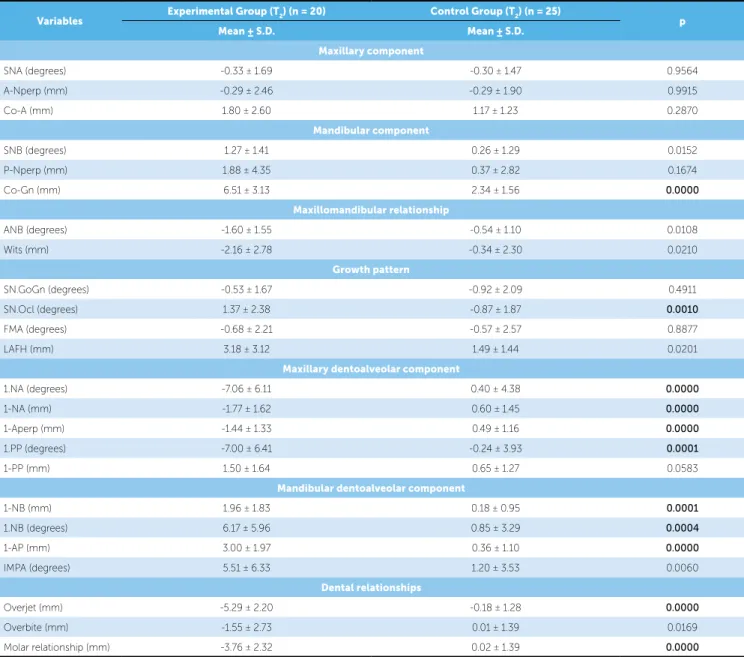
Task: Click experimental value '3.18 ± 3.12'
Action: coord(246,349)
